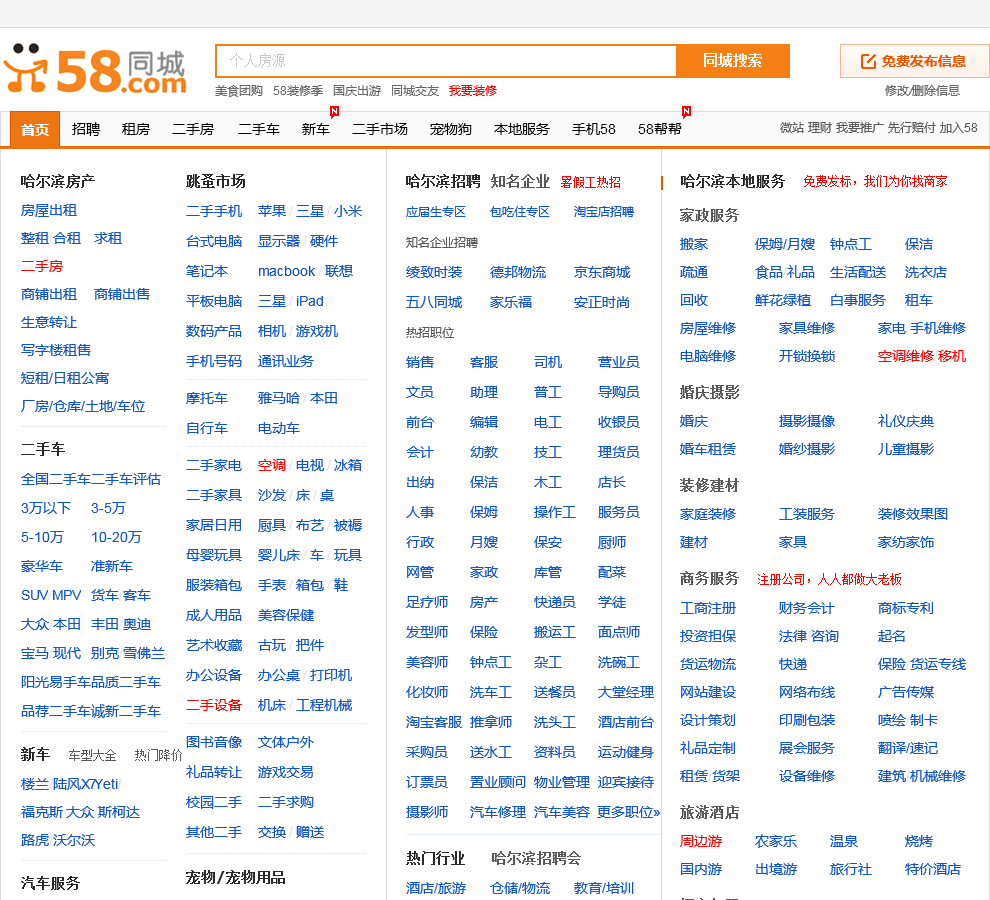990x900 pixels.
Task: Click iPad link beside 平板电脑
Action: point(309,301)
